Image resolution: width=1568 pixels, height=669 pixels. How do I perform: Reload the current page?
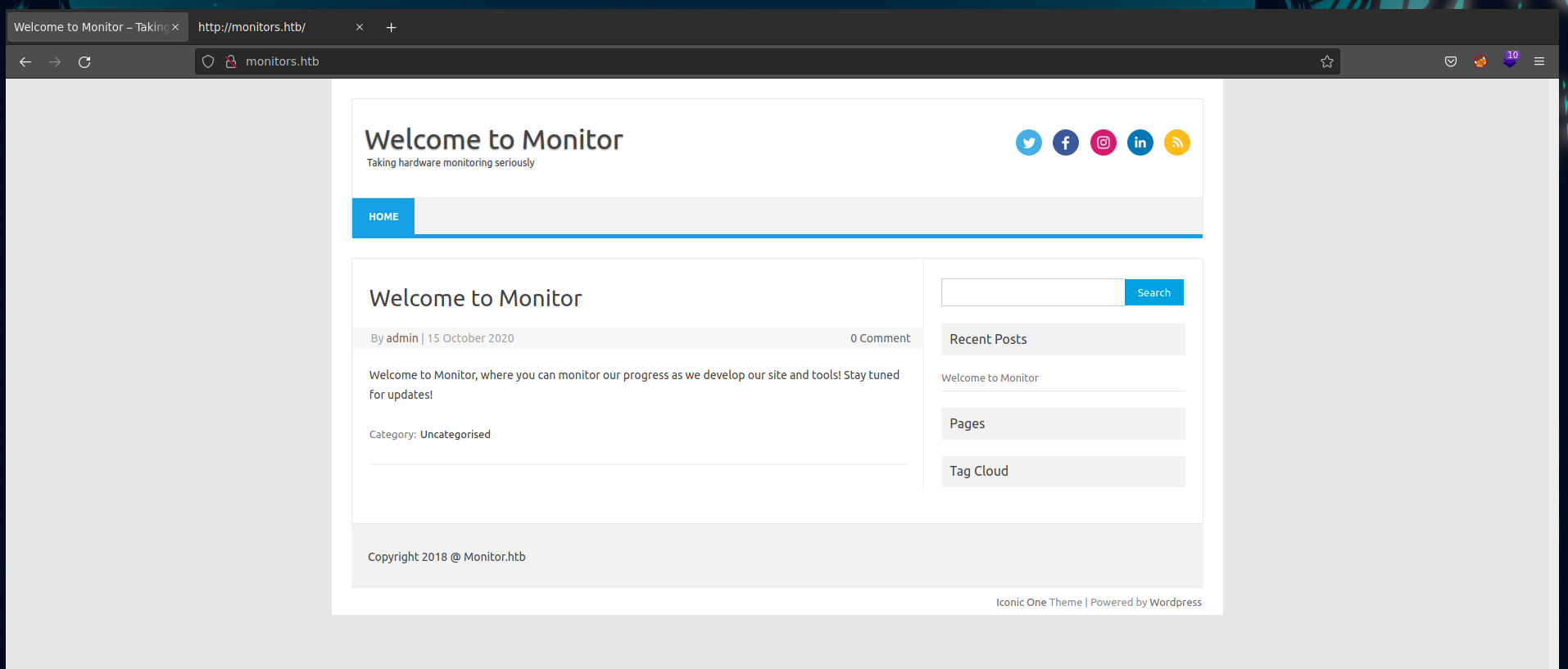84,61
